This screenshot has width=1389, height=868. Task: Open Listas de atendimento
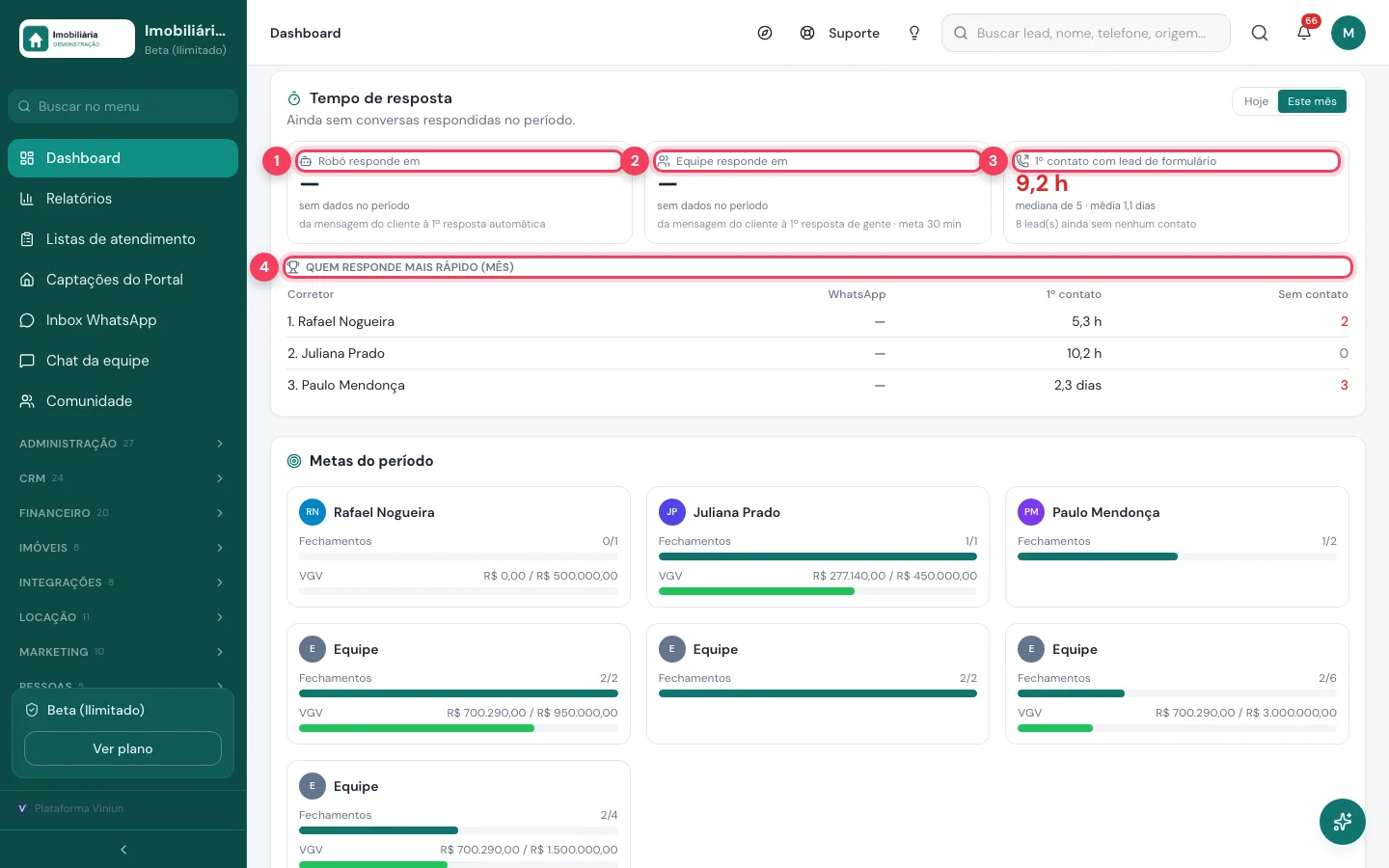[123, 239]
